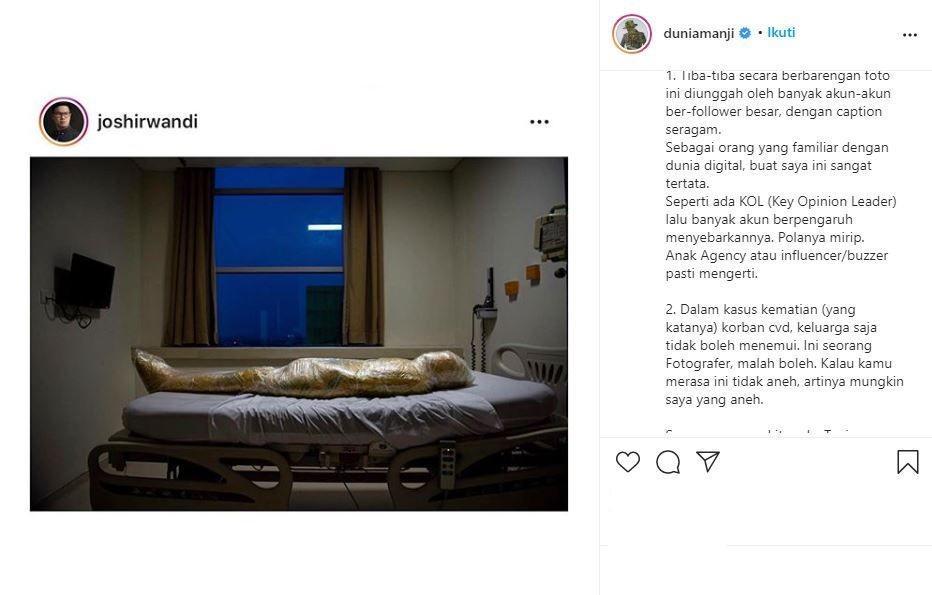
Task: Click duniamanji profile avatar
Action: (632, 34)
